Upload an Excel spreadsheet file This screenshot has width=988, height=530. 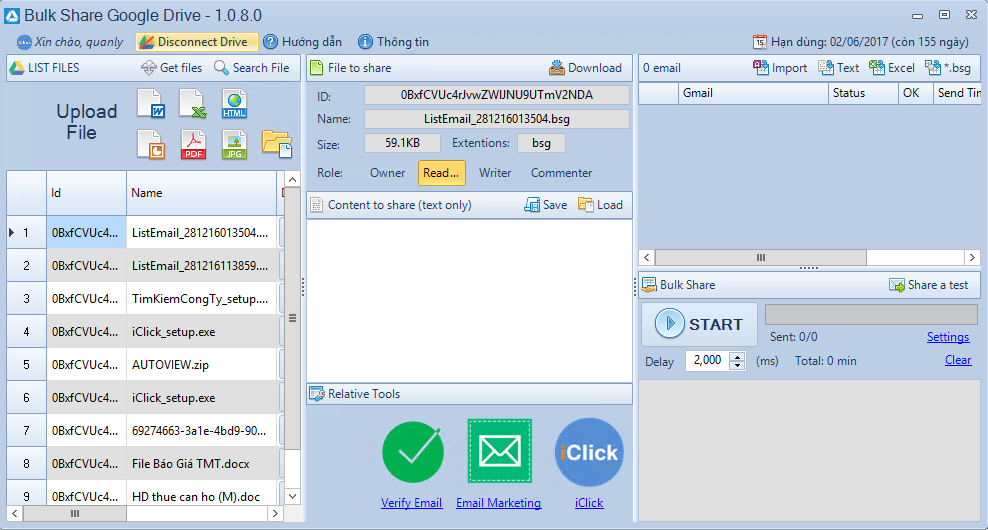tap(193, 104)
